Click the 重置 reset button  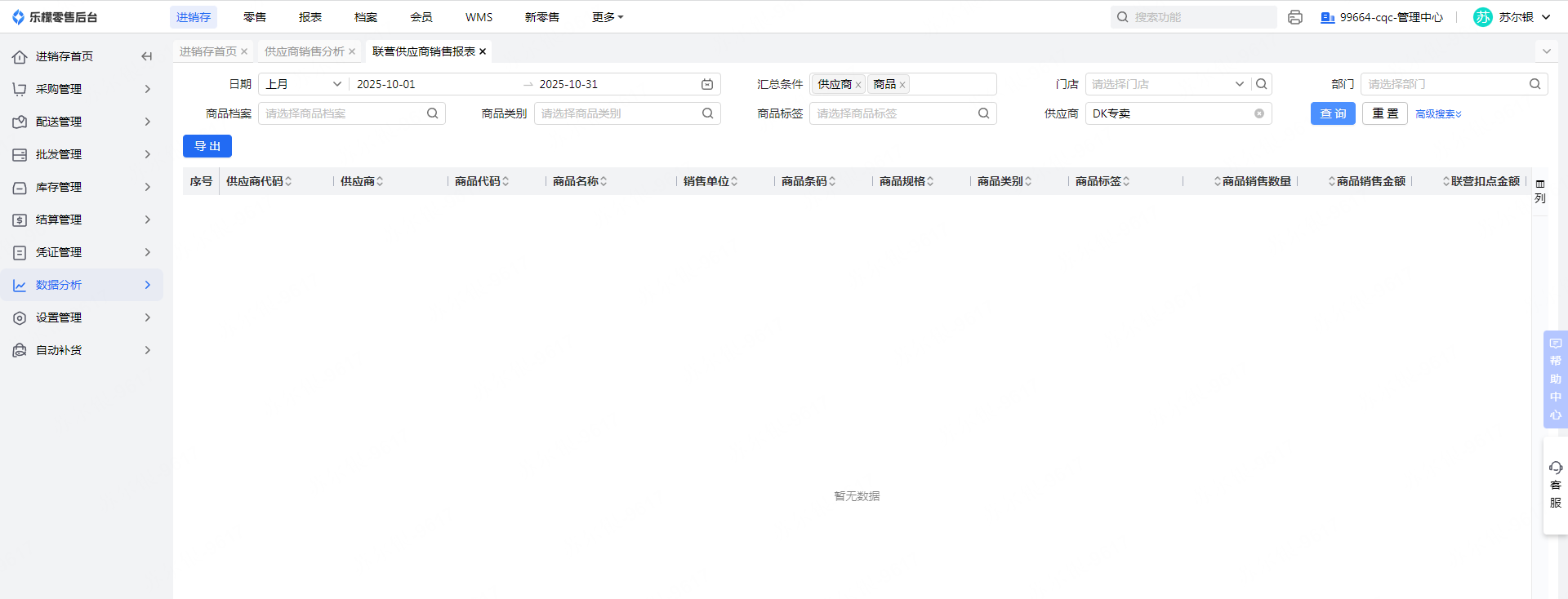click(1385, 113)
